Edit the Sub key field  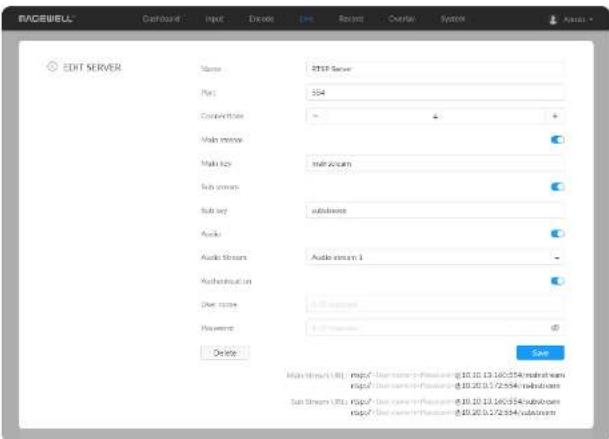(x=435, y=211)
